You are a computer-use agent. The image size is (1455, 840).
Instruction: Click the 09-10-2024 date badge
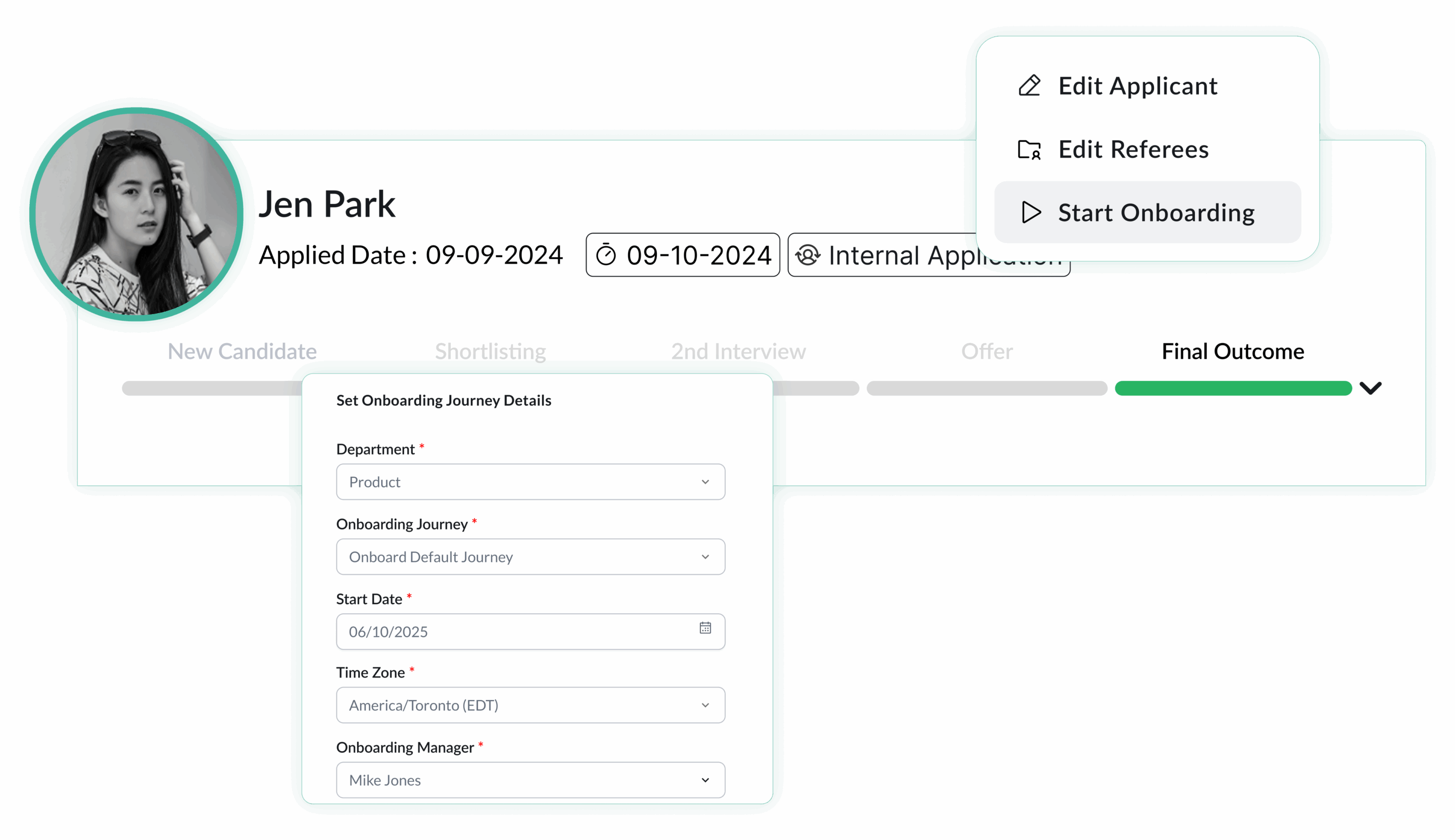pos(683,255)
